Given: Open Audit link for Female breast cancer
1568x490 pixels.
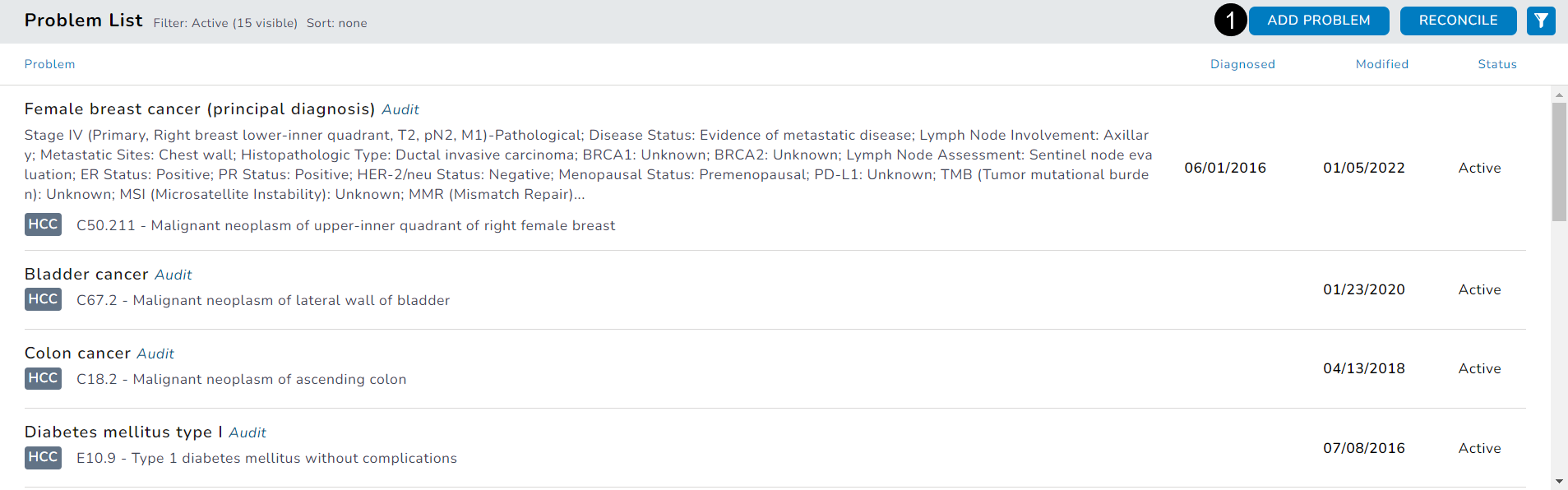Looking at the screenshot, I should (400, 109).
